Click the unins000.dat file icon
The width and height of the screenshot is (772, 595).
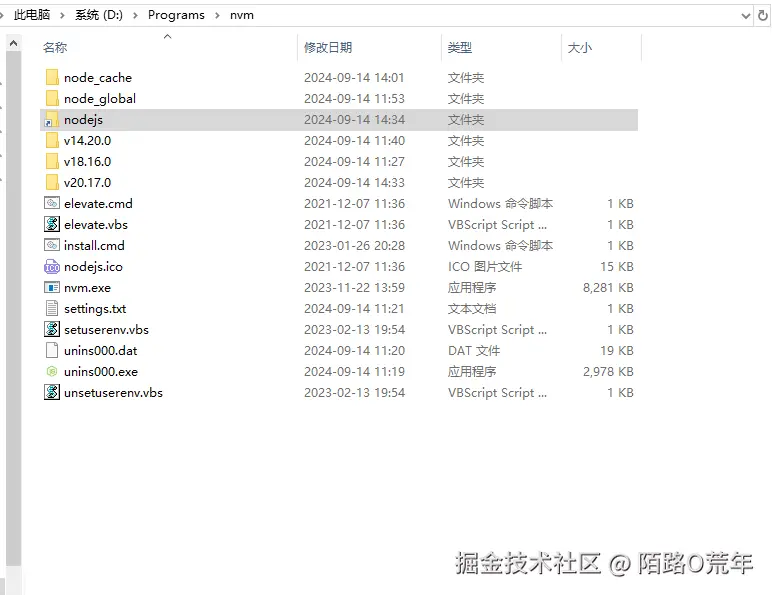pos(52,351)
